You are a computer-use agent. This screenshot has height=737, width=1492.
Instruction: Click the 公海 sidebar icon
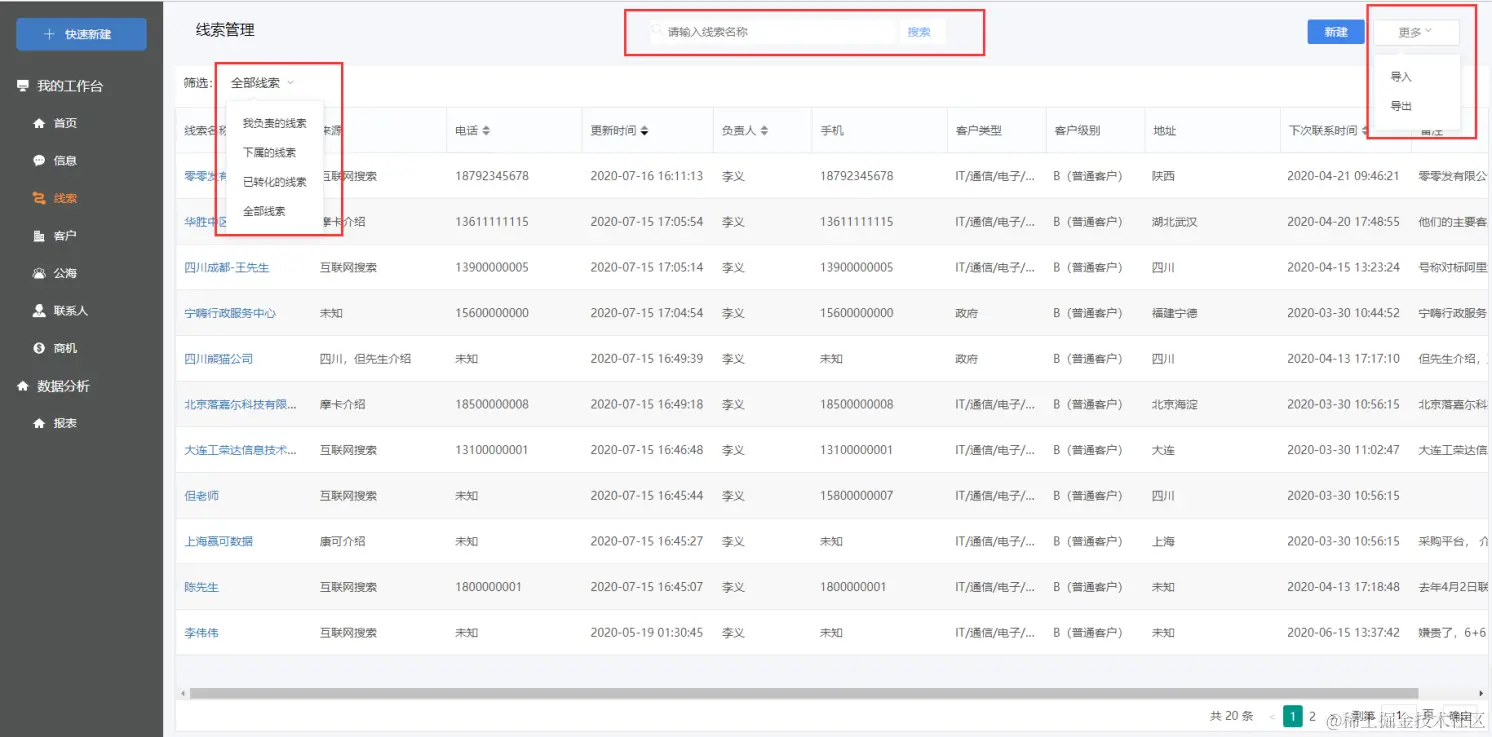point(39,273)
